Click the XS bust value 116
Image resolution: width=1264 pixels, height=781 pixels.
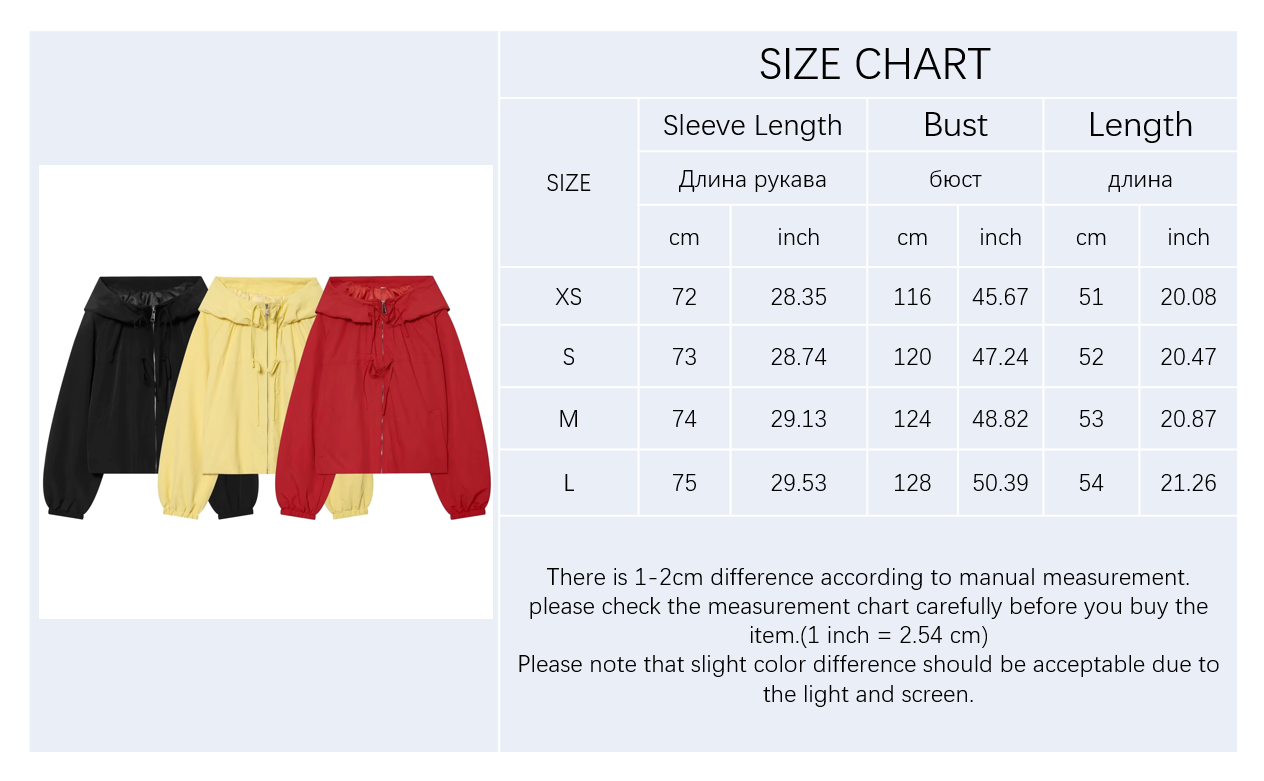pyautogui.click(x=912, y=297)
